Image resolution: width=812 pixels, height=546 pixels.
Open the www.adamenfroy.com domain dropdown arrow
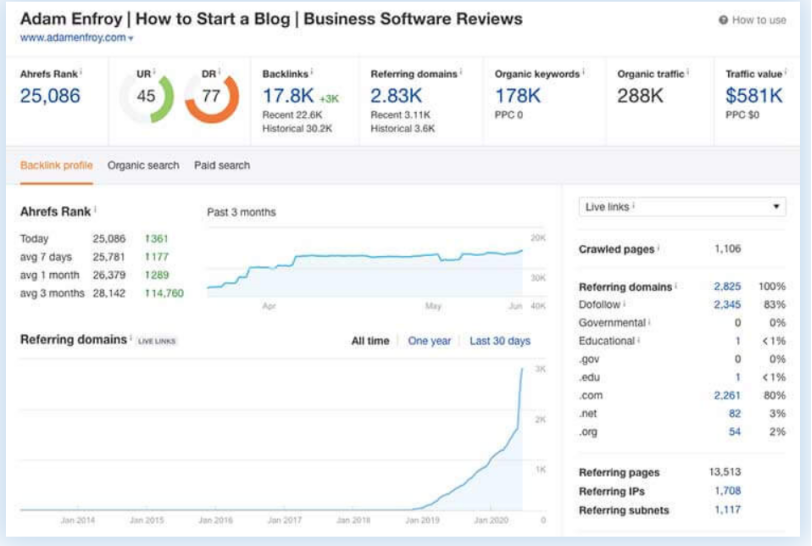[130, 38]
